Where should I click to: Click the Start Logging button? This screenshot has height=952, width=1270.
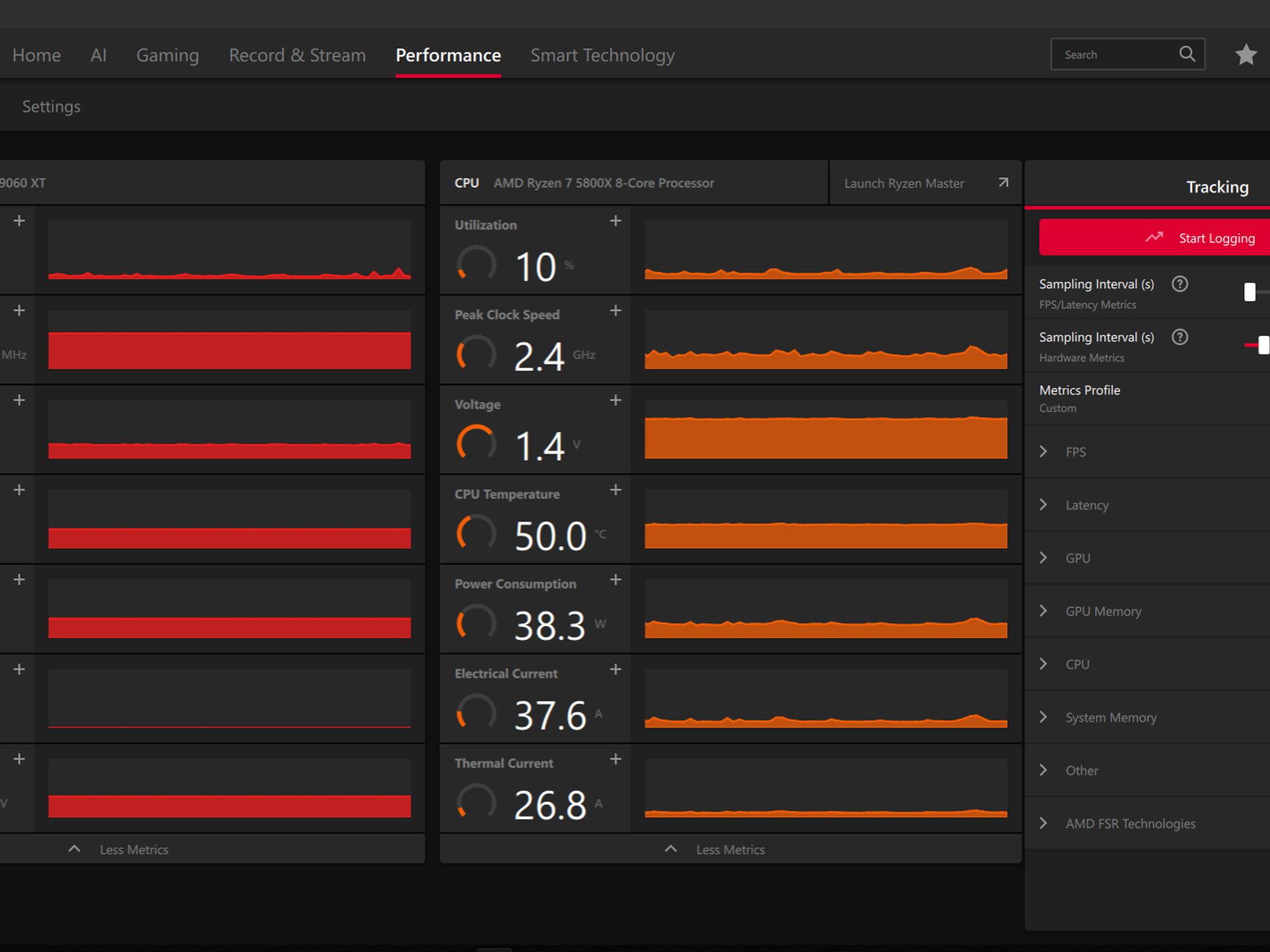tap(1154, 237)
